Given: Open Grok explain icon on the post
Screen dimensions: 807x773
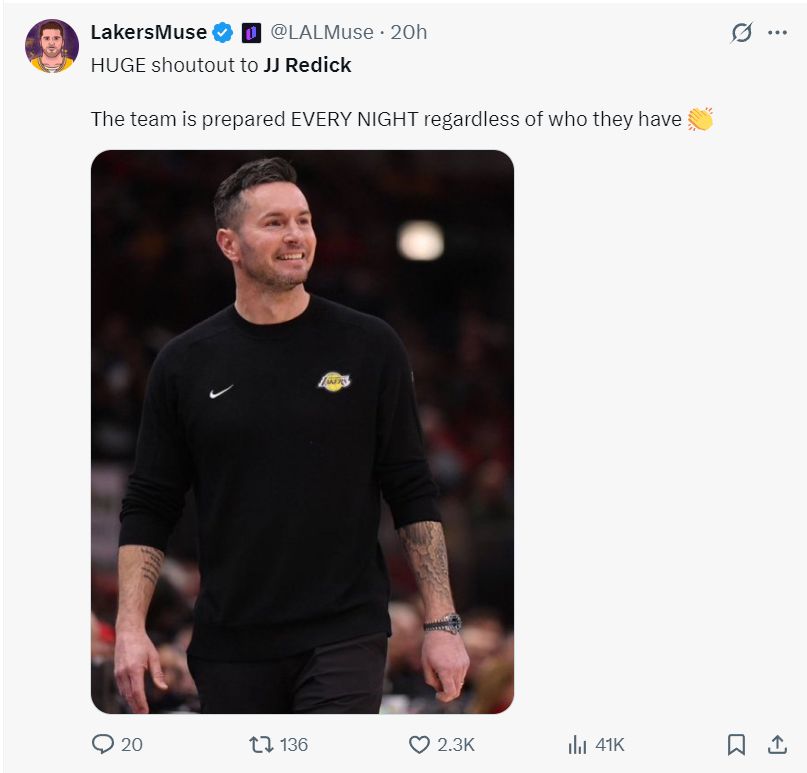Looking at the screenshot, I should (741, 33).
